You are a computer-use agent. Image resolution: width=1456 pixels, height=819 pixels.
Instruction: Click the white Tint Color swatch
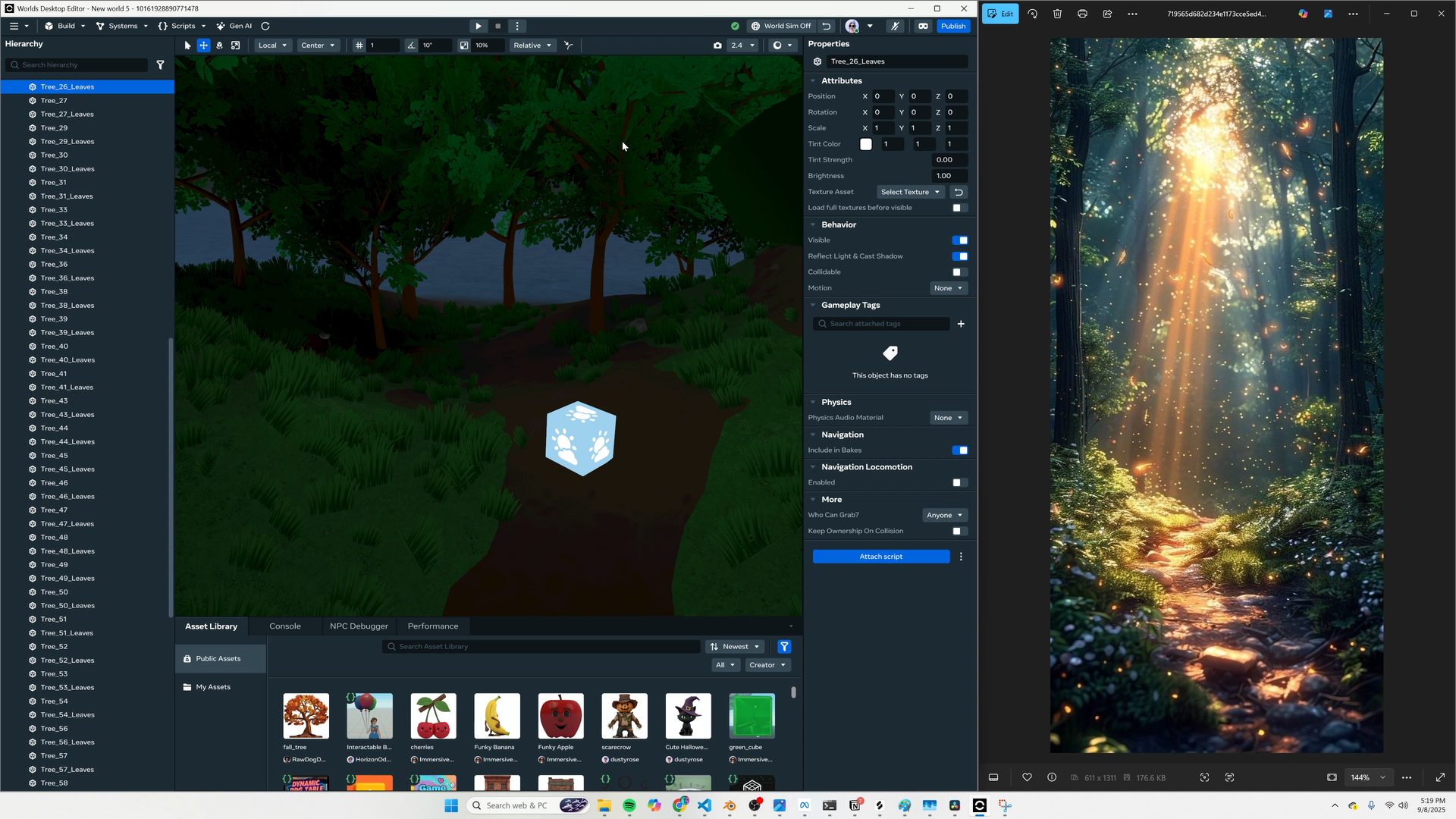[866, 144]
